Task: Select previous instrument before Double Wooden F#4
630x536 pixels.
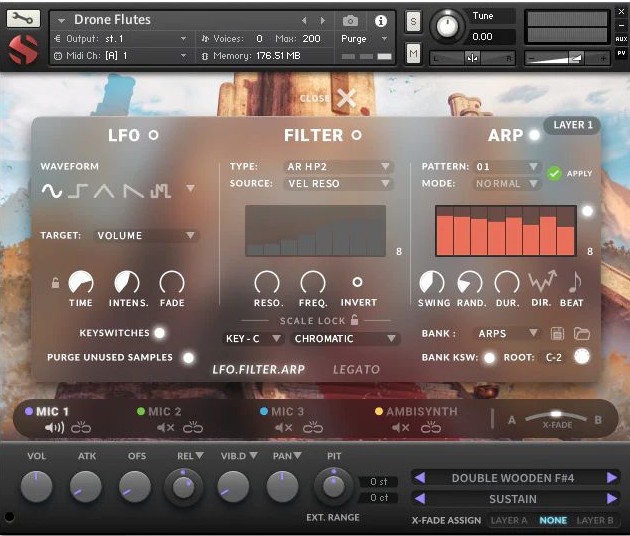Action: pos(419,478)
